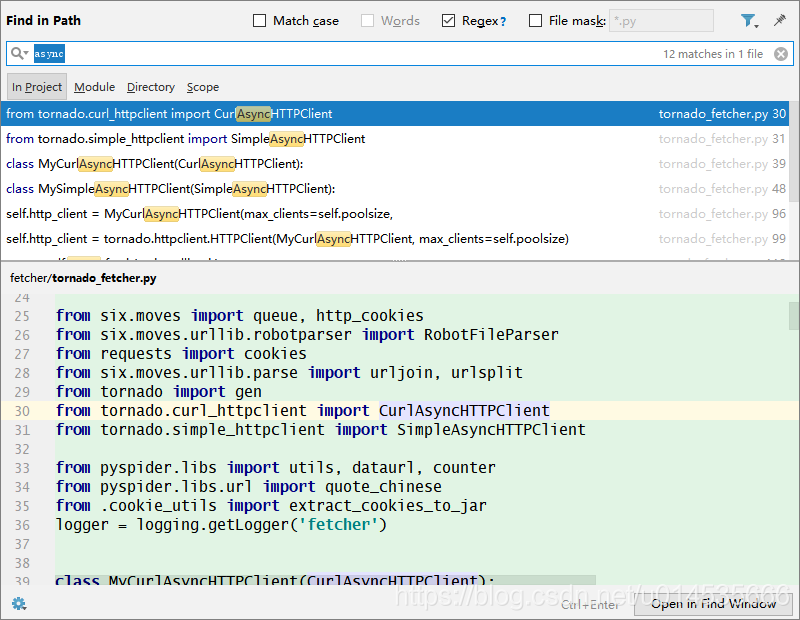The height and width of the screenshot is (620, 800).
Task: Open settings gear at bottom left
Action: click(x=19, y=604)
